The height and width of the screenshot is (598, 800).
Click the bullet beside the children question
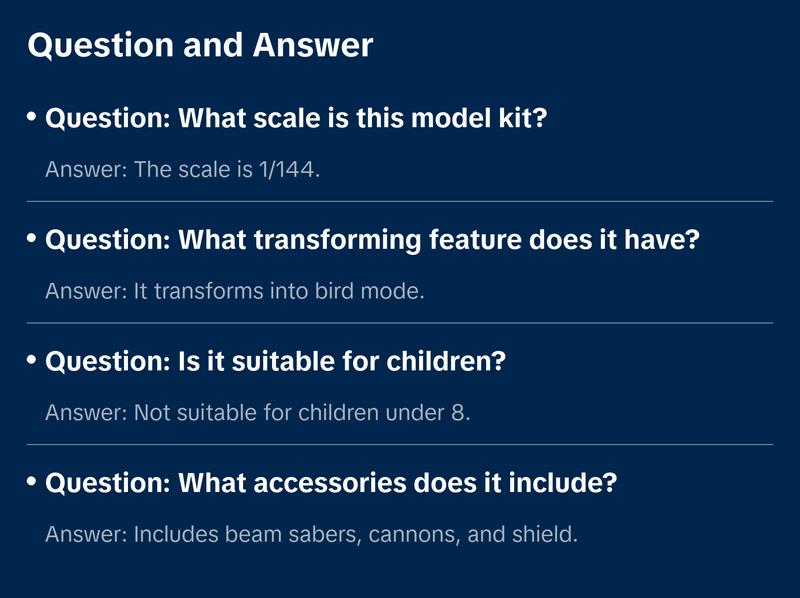tap(32, 360)
